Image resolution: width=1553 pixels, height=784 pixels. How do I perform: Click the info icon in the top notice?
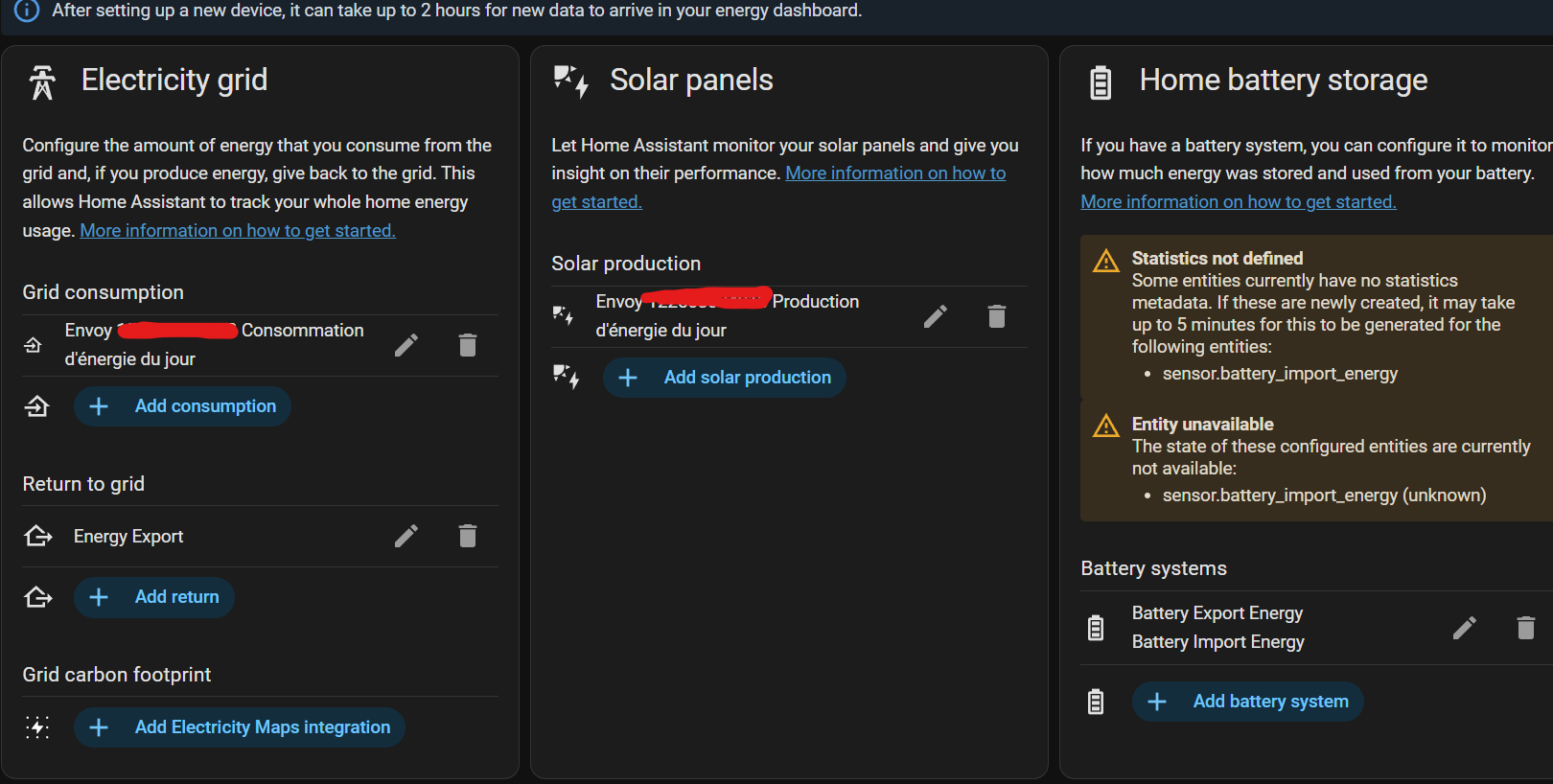coord(27,11)
